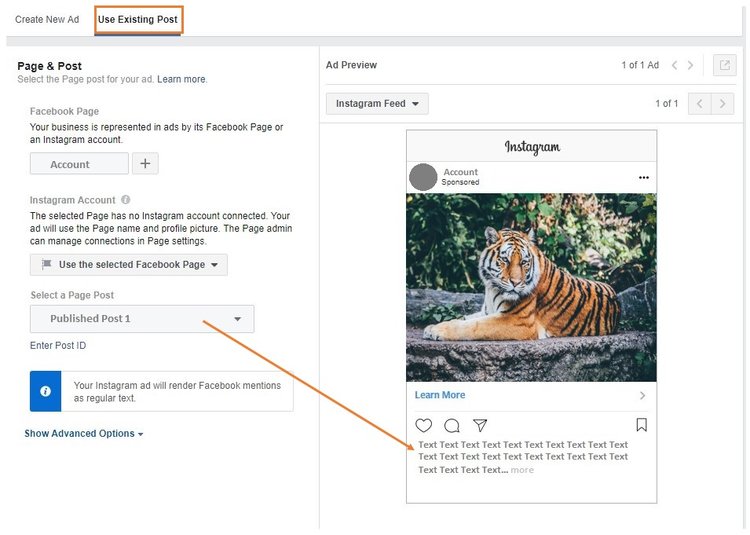Click the bookmark save icon

pos(641,425)
